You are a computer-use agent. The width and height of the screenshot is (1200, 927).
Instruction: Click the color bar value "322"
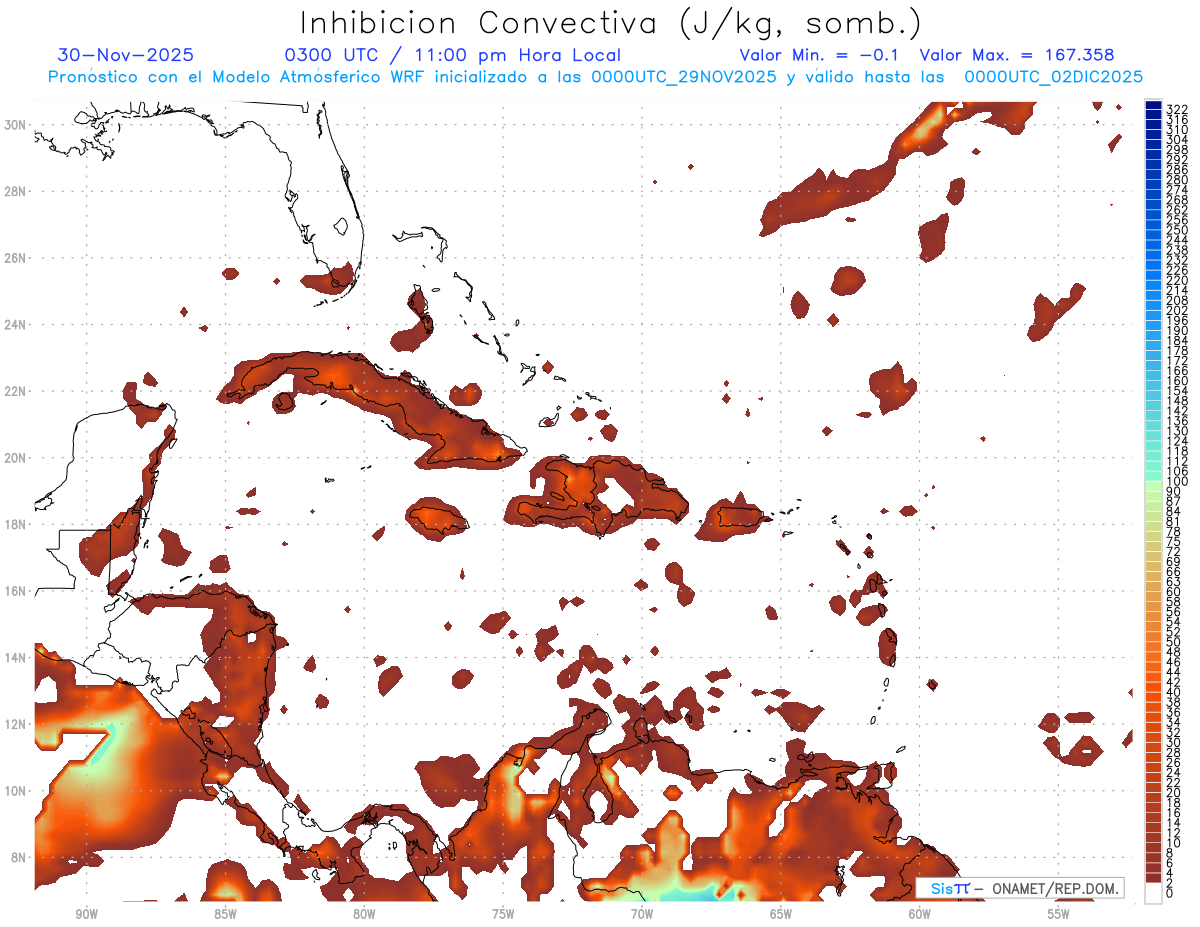click(1177, 108)
